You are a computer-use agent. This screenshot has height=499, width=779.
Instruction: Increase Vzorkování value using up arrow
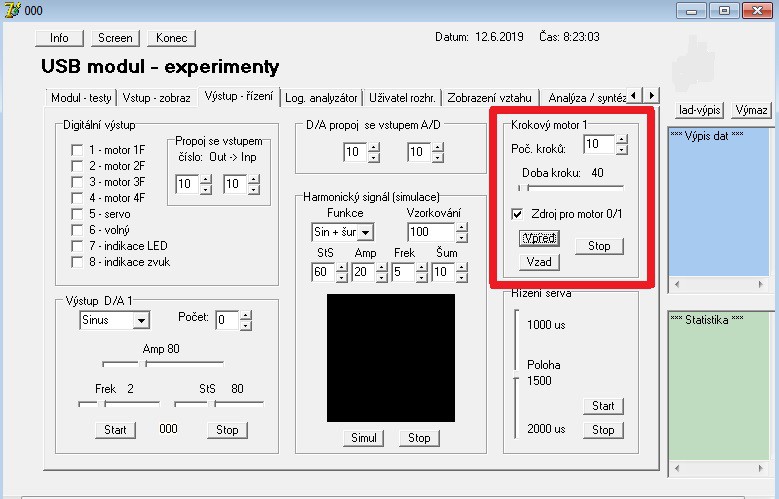click(461, 227)
